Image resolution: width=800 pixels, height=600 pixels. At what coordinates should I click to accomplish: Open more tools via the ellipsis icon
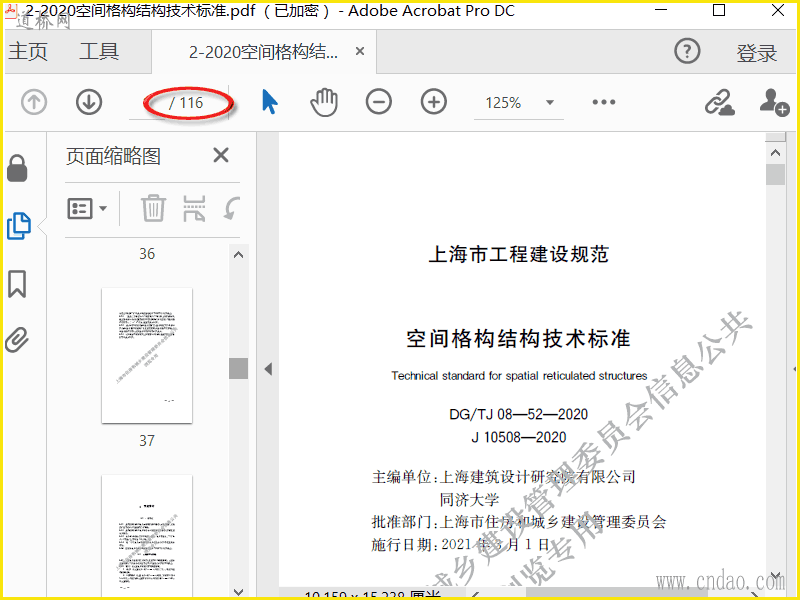tap(604, 102)
